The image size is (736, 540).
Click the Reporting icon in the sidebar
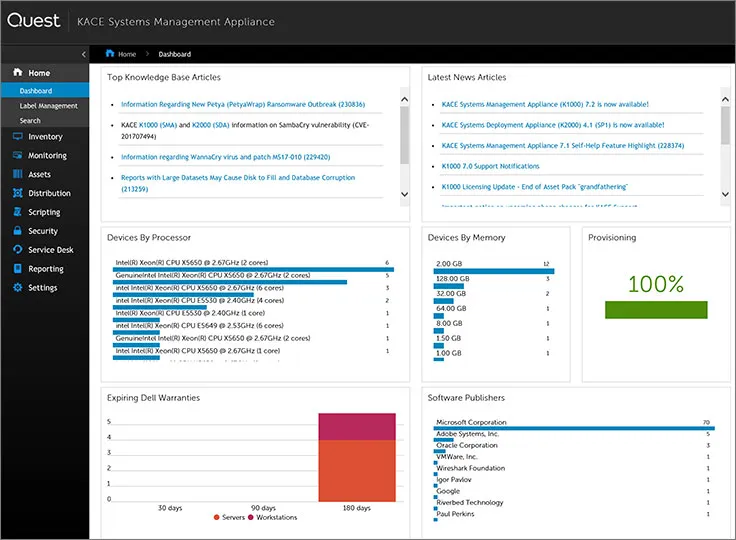click(17, 269)
